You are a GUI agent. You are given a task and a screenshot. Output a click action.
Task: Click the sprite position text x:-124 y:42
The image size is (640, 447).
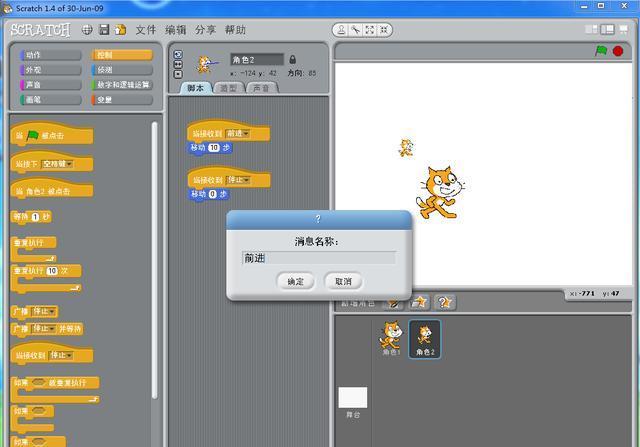tap(253, 73)
